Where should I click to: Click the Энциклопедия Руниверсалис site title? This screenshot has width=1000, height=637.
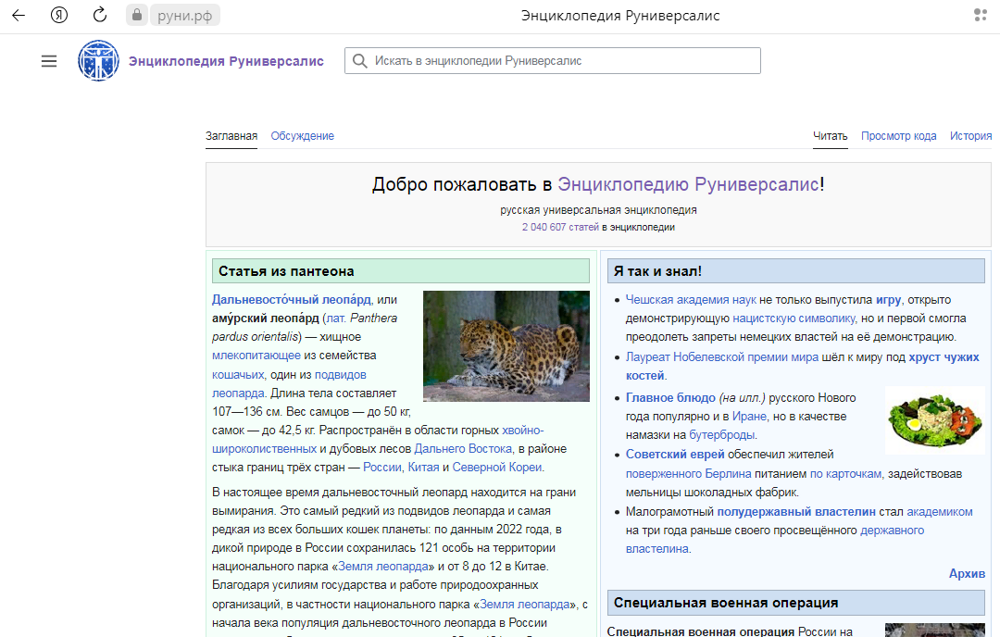click(226, 61)
